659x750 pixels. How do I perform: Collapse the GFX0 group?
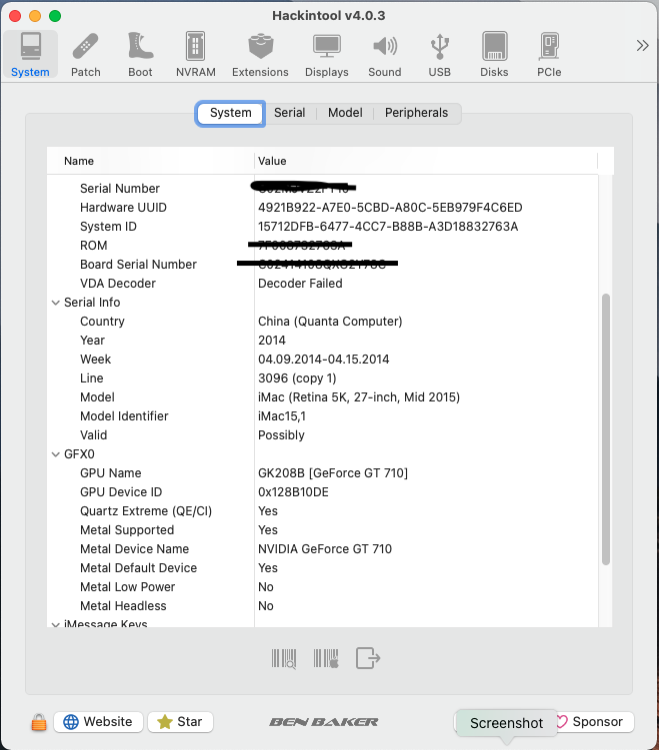55,454
